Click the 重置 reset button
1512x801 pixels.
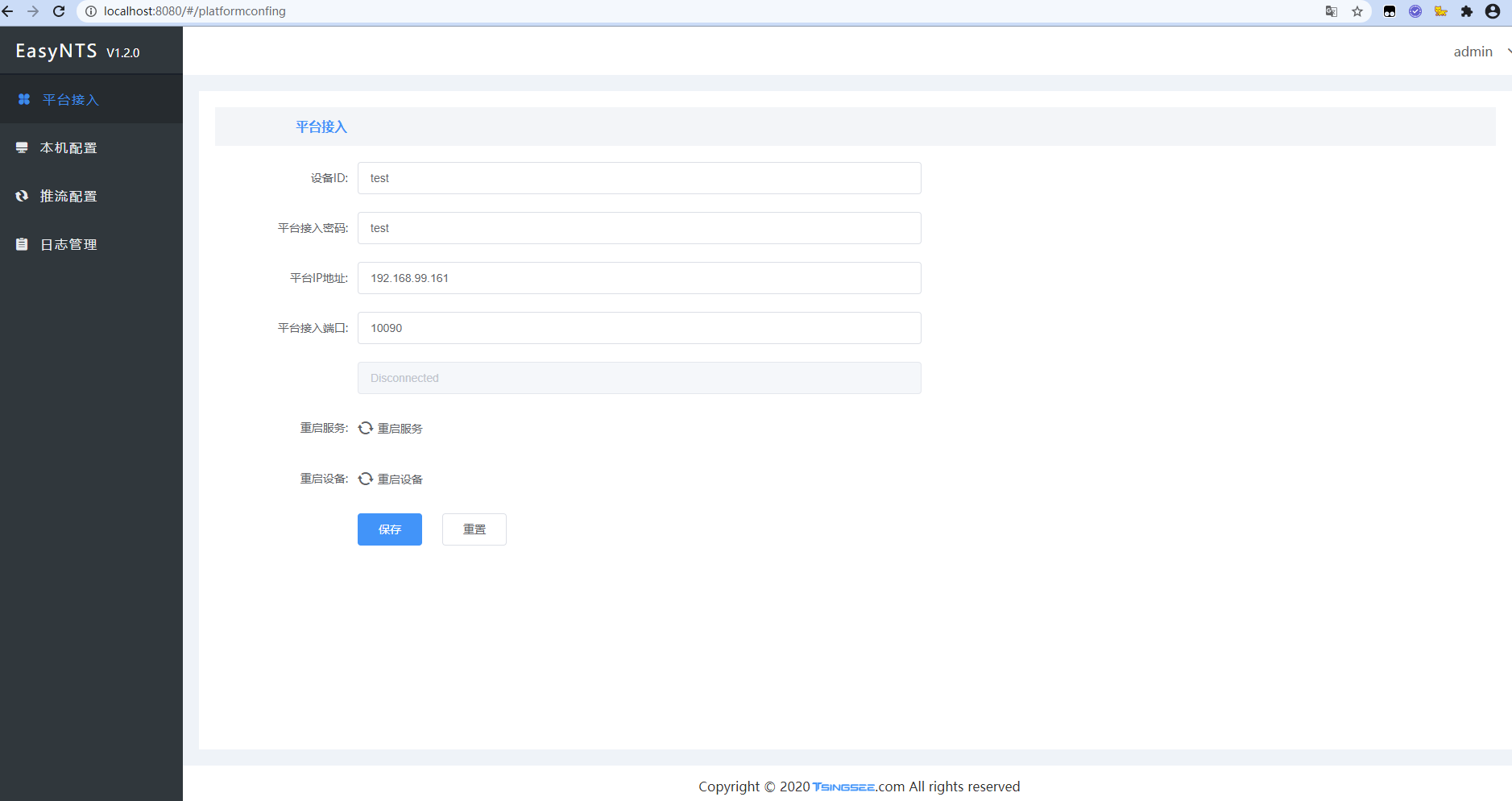(474, 529)
